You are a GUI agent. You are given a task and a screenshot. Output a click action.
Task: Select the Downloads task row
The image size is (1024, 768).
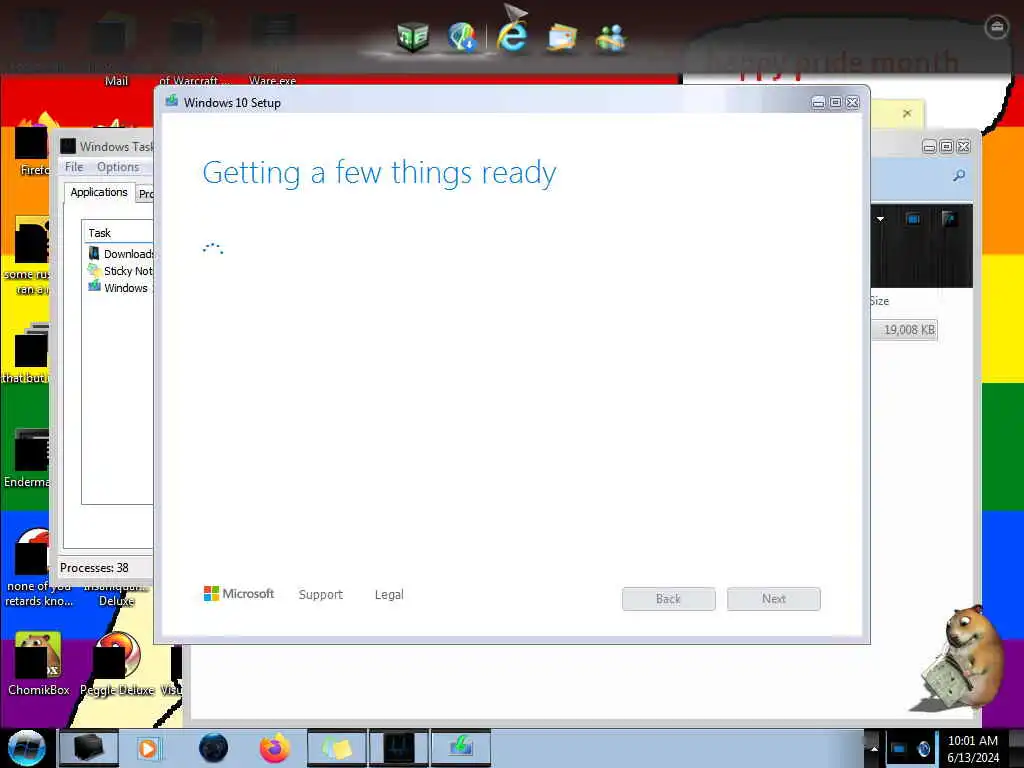121,253
